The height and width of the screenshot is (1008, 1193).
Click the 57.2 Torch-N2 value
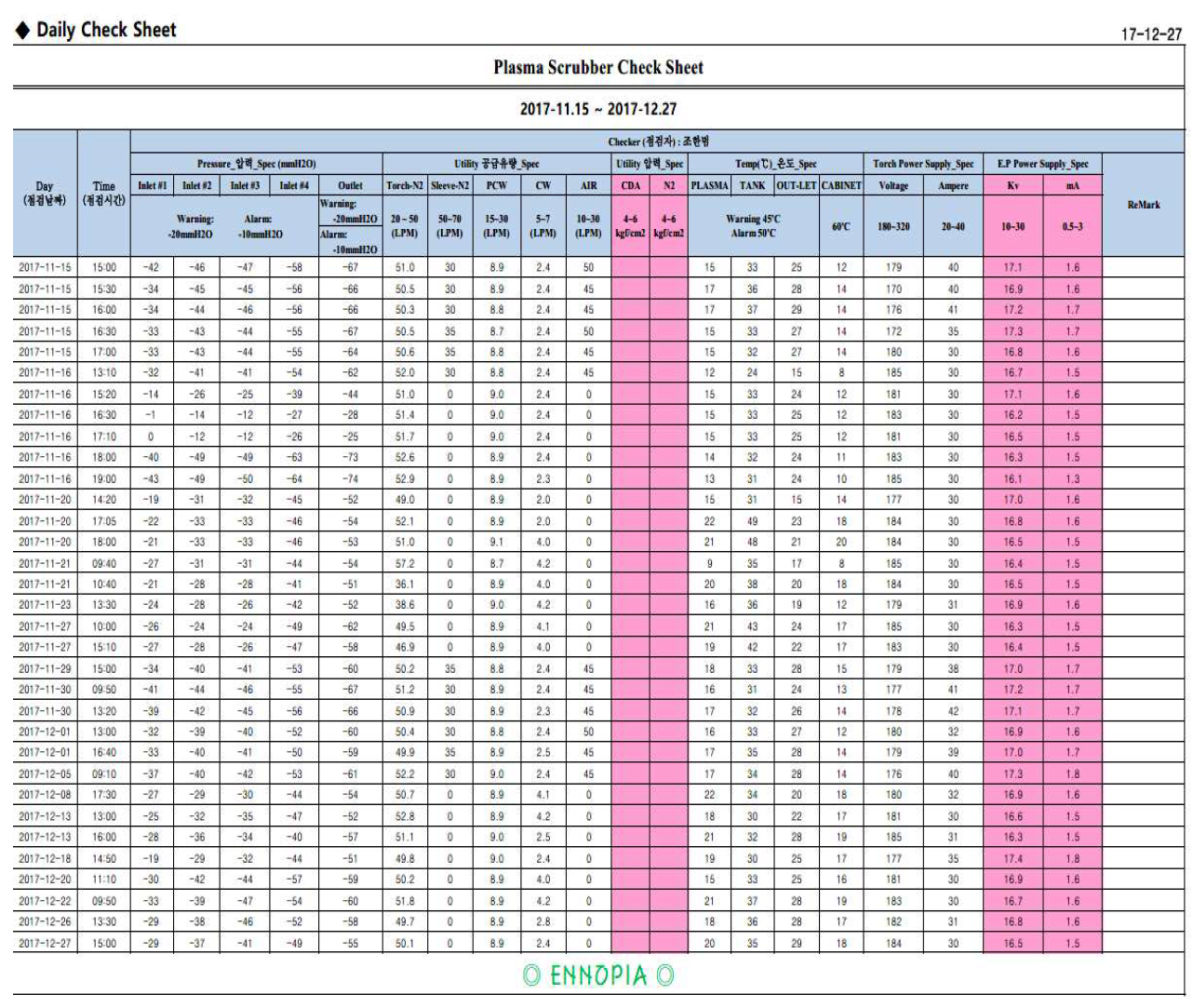[405, 563]
